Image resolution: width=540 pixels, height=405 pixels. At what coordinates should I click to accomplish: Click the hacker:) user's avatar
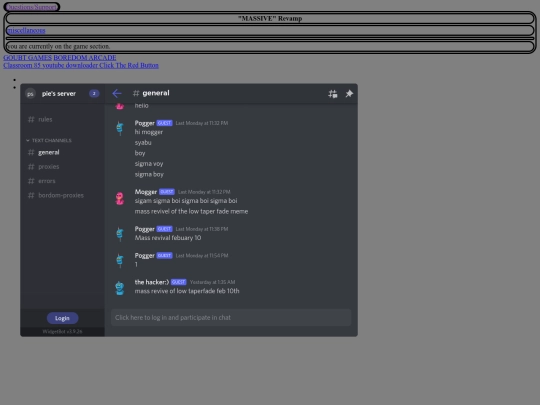pyautogui.click(x=120, y=288)
